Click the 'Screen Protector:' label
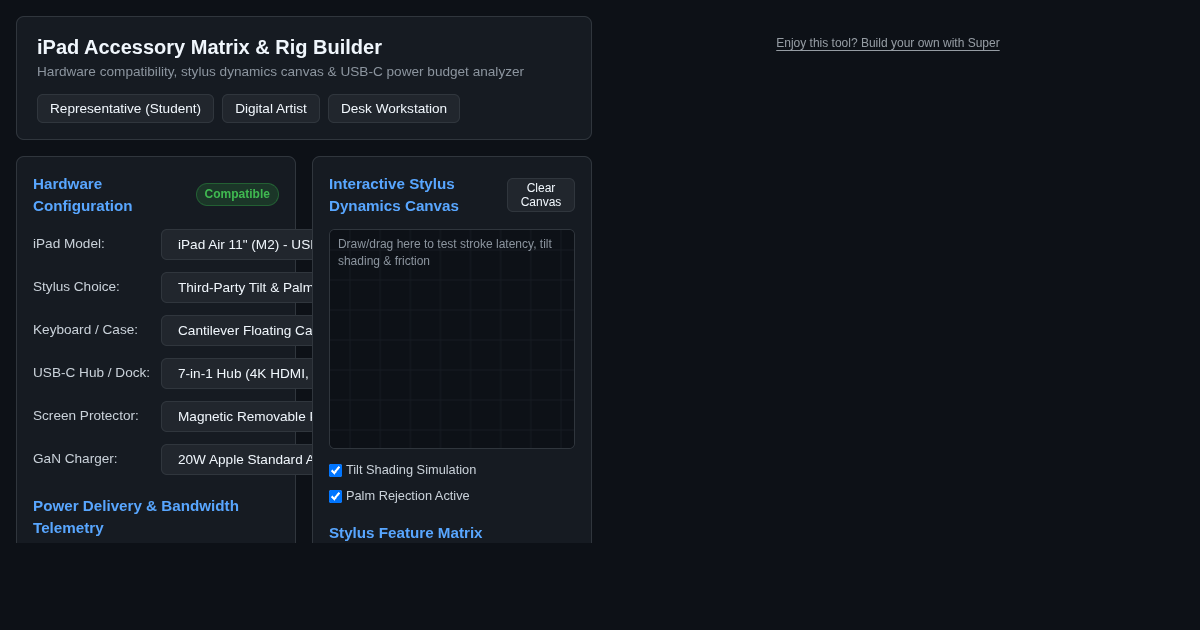This screenshot has width=1200, height=630. coord(86,416)
